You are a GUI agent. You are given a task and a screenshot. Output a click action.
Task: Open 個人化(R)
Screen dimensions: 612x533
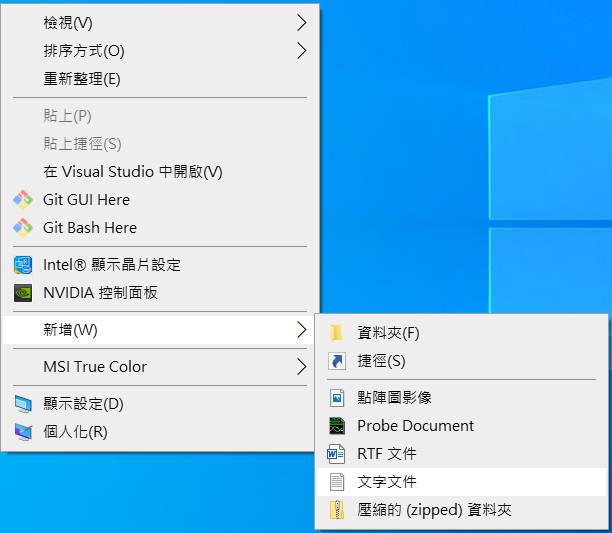pos(160,432)
